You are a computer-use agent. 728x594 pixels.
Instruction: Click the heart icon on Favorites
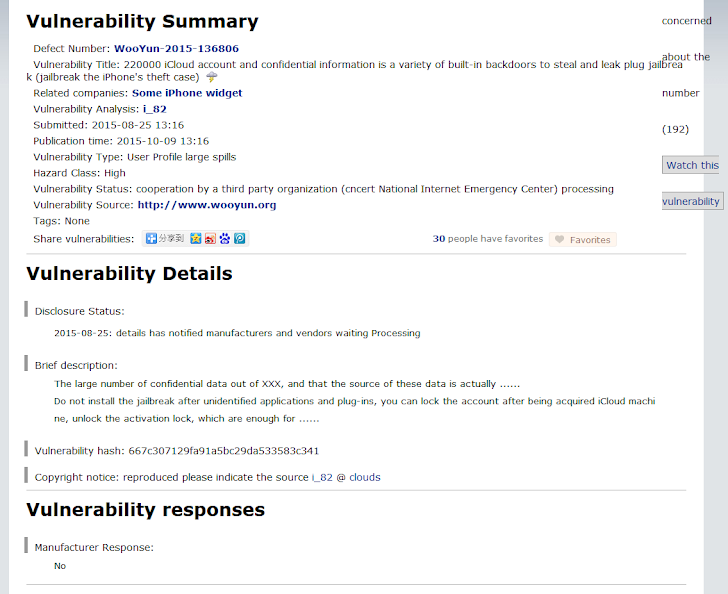click(x=559, y=239)
